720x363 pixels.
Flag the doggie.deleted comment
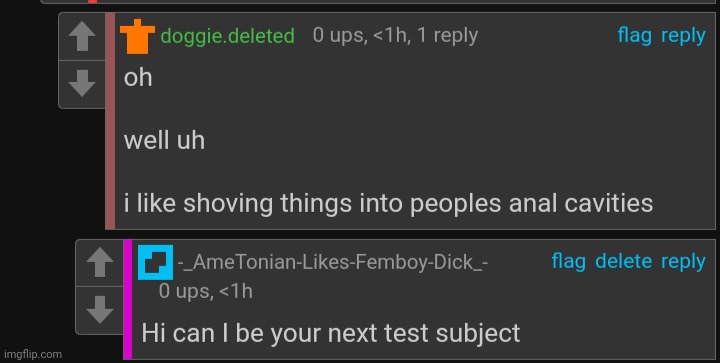point(634,35)
